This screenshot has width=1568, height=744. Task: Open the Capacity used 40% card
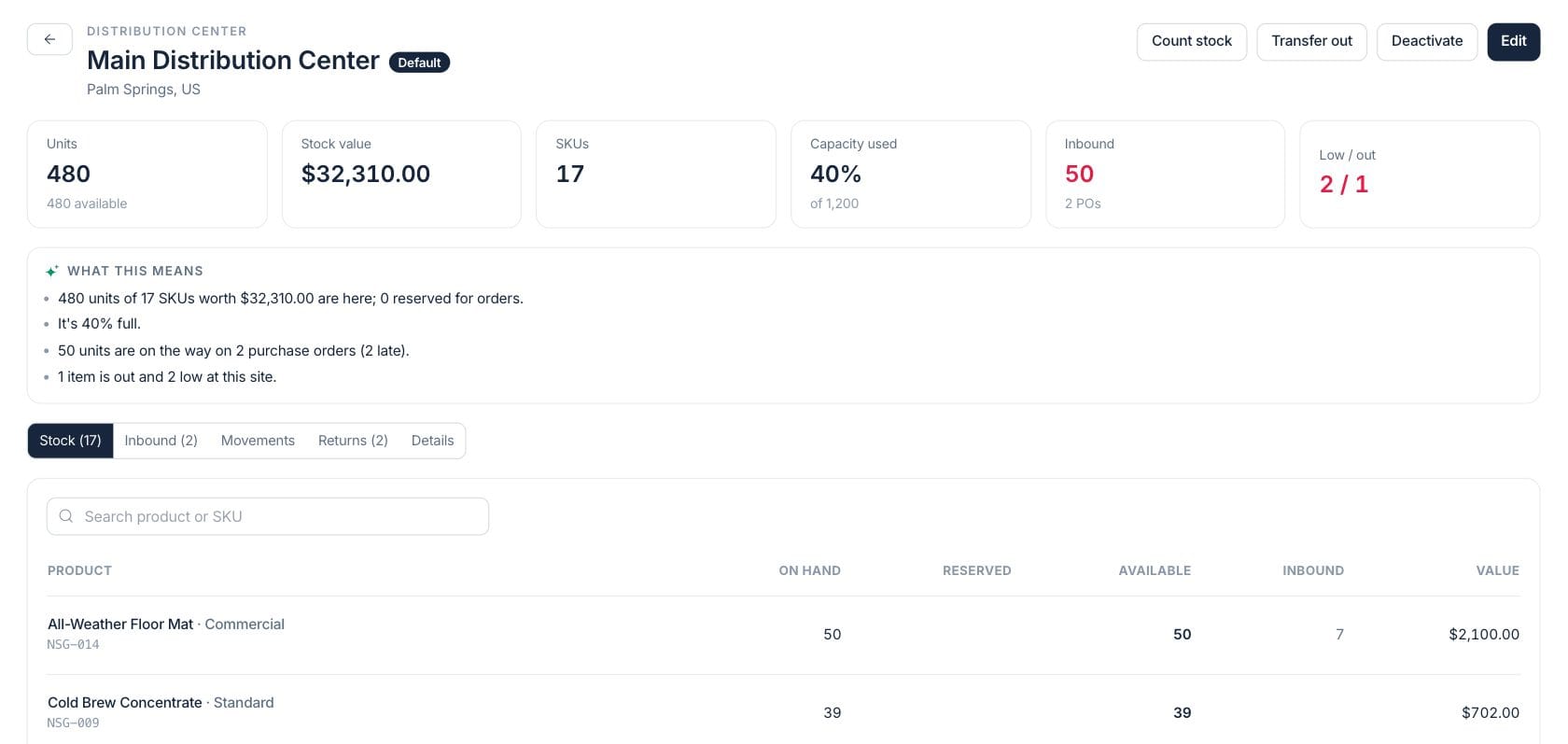[x=911, y=174]
